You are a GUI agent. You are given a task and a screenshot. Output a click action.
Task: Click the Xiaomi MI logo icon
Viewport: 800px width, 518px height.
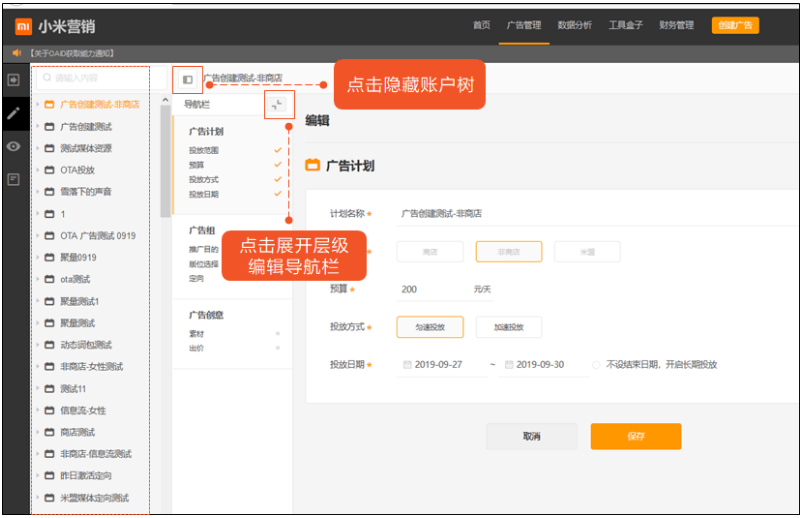23,26
